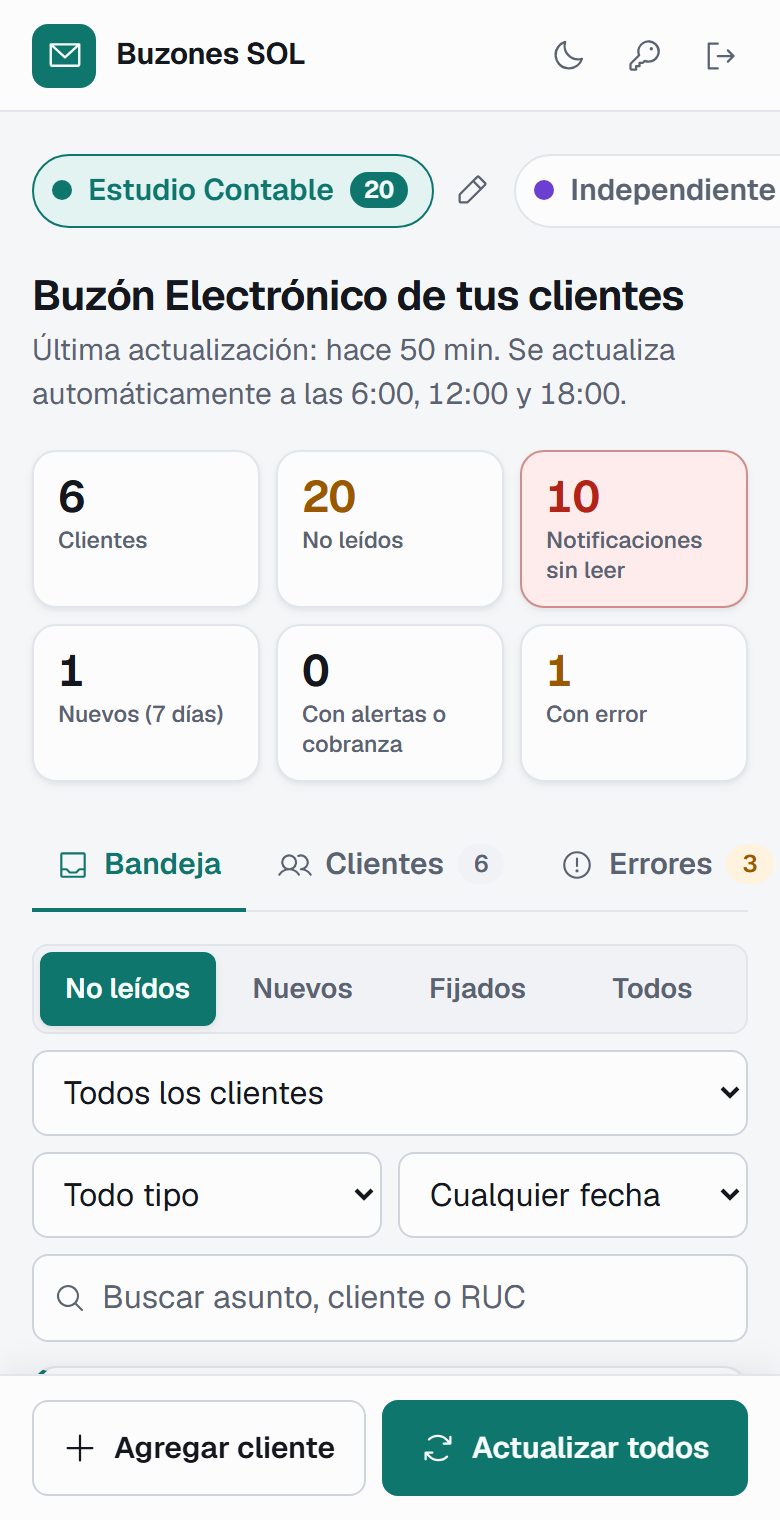The width and height of the screenshot is (780, 1520).
Task: Log out using the exit icon
Action: (x=720, y=55)
